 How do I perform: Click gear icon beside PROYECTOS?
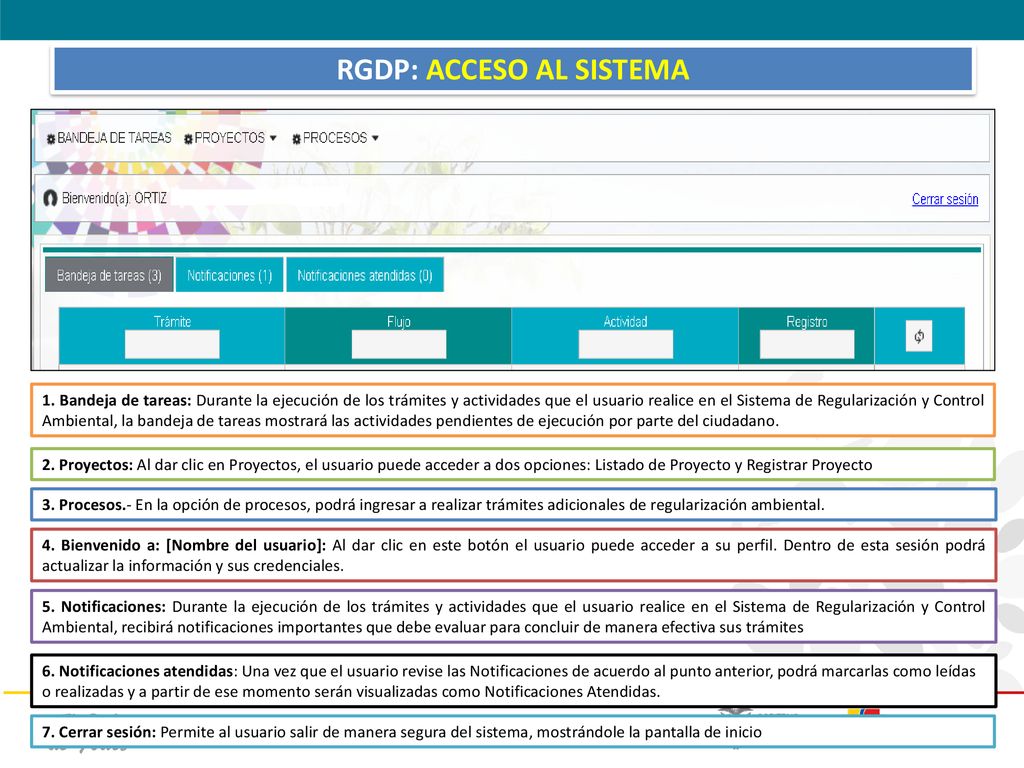pos(189,139)
